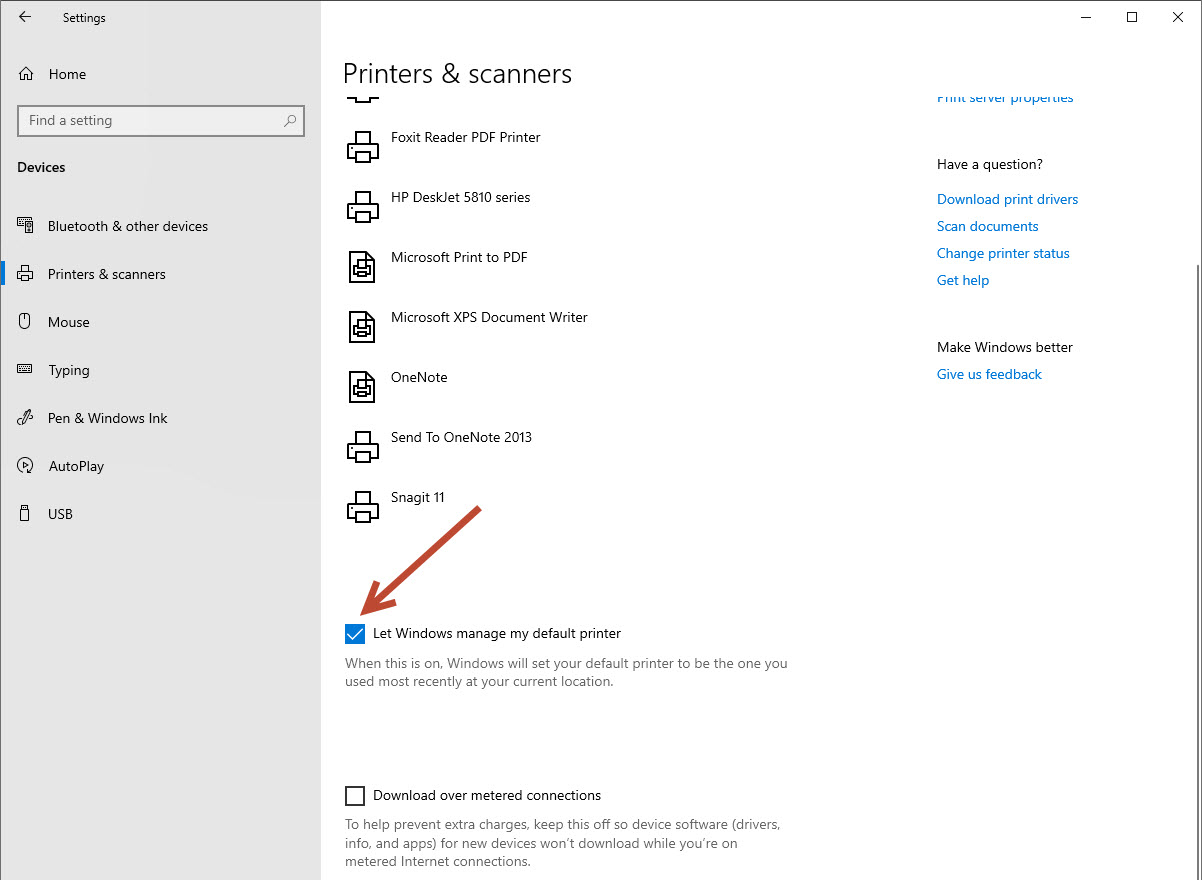Click the Send To OneNote 2013 icon
This screenshot has height=880, width=1202.
[x=362, y=448]
